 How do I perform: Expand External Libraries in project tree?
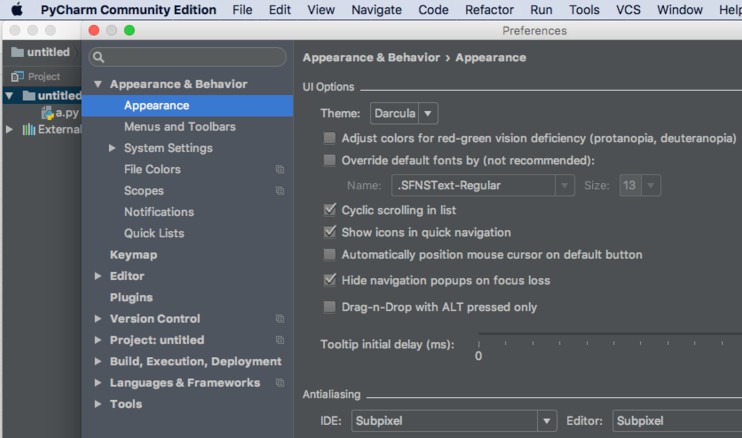click(9, 129)
